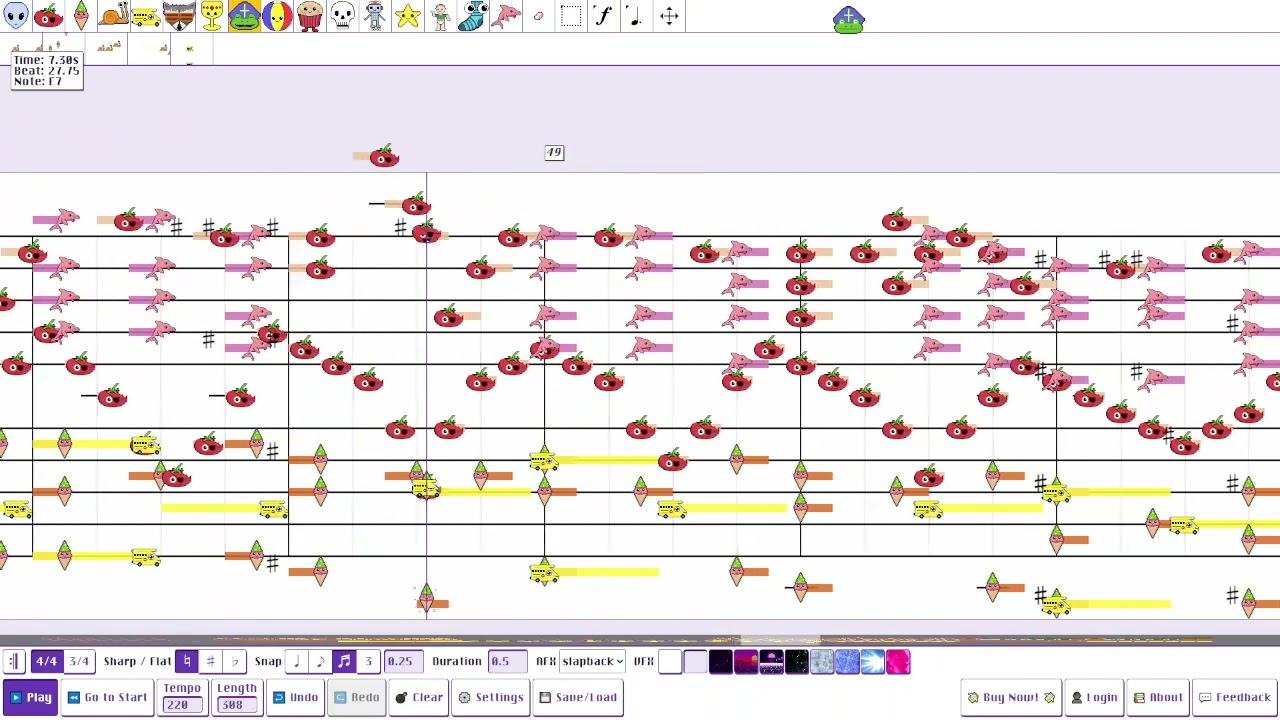
Task: Set time signature to 3/4
Action: pyautogui.click(x=78, y=661)
